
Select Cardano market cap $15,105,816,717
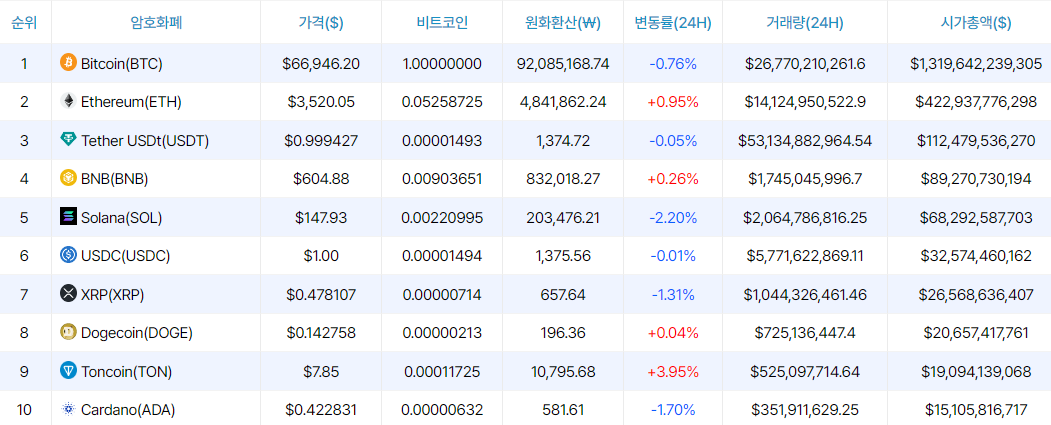click(x=976, y=410)
